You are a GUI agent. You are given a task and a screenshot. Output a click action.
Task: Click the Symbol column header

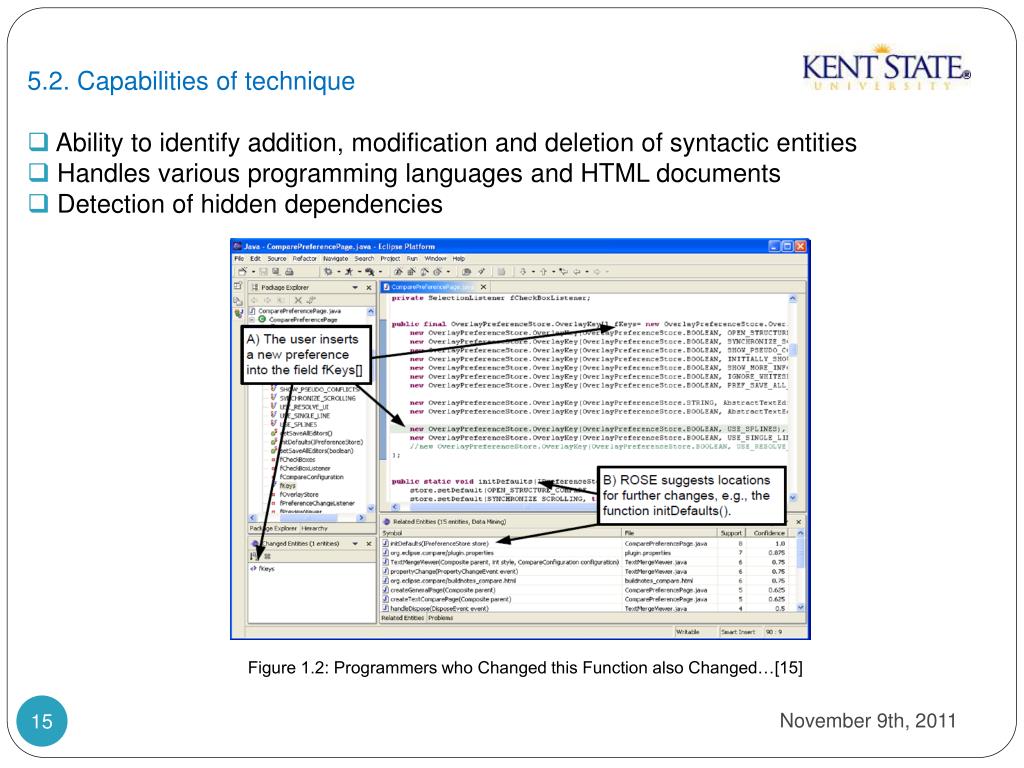(501, 534)
